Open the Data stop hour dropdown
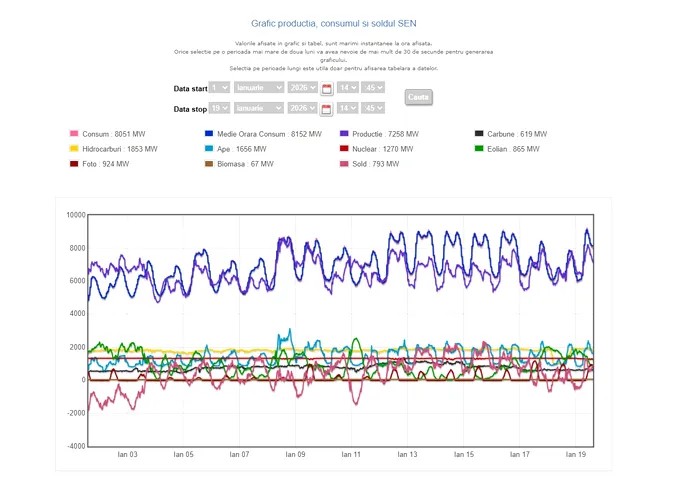Viewport: 700px width, 483px height. coord(347,107)
